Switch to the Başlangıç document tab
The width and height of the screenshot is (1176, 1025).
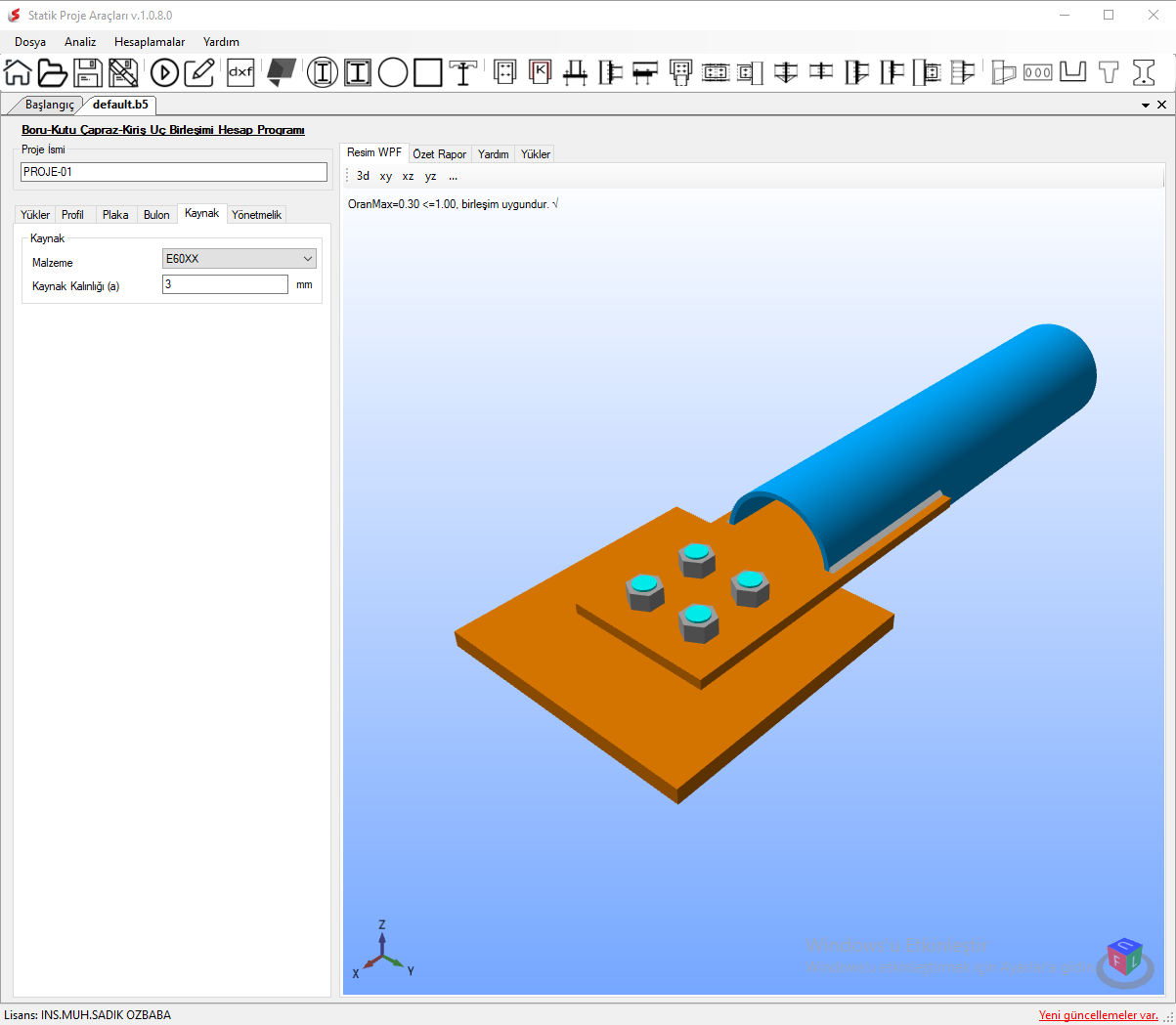[49, 105]
